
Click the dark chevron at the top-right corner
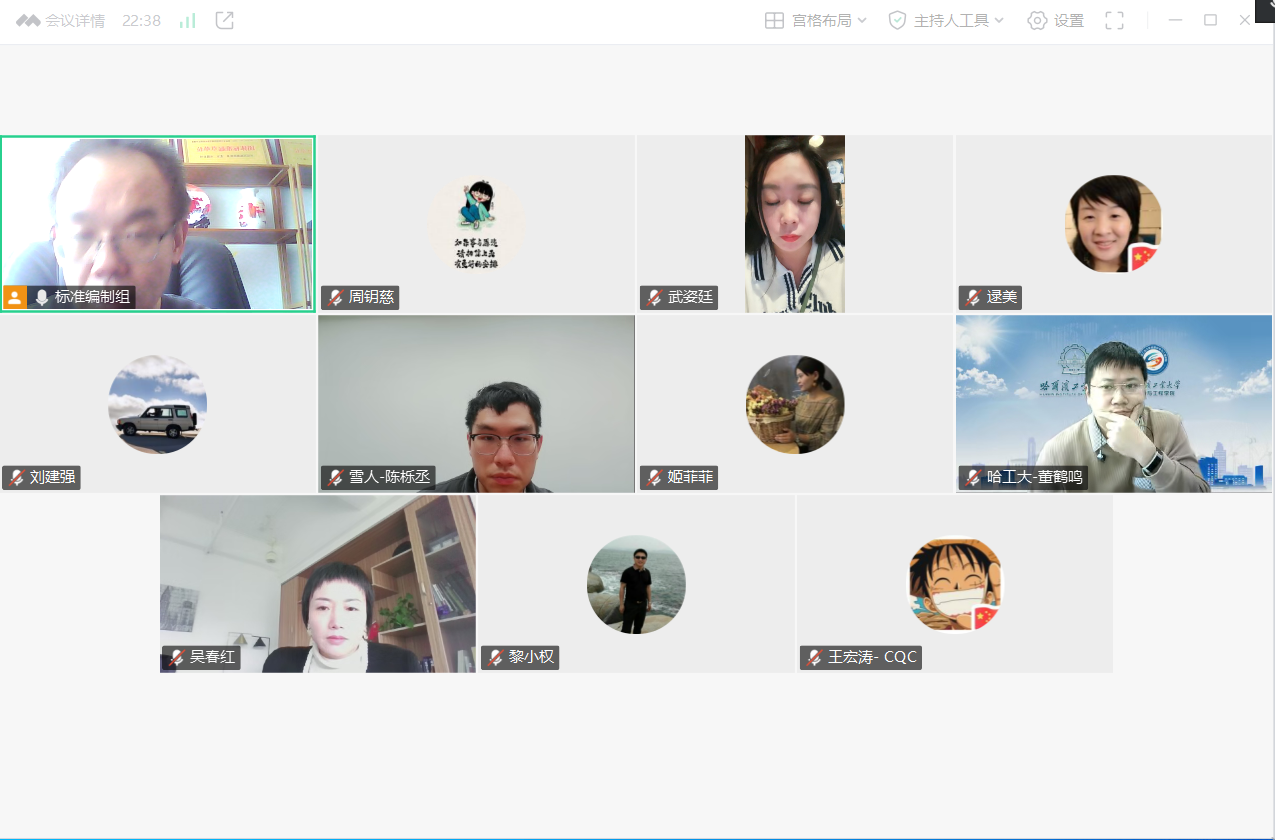1265,6
